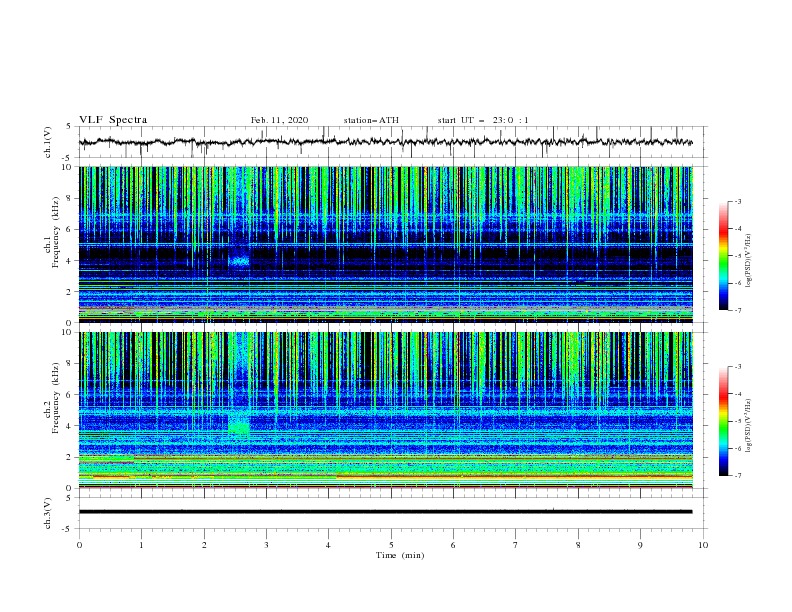Click the ch.3(V) axis "-5" tick label

tap(68, 529)
